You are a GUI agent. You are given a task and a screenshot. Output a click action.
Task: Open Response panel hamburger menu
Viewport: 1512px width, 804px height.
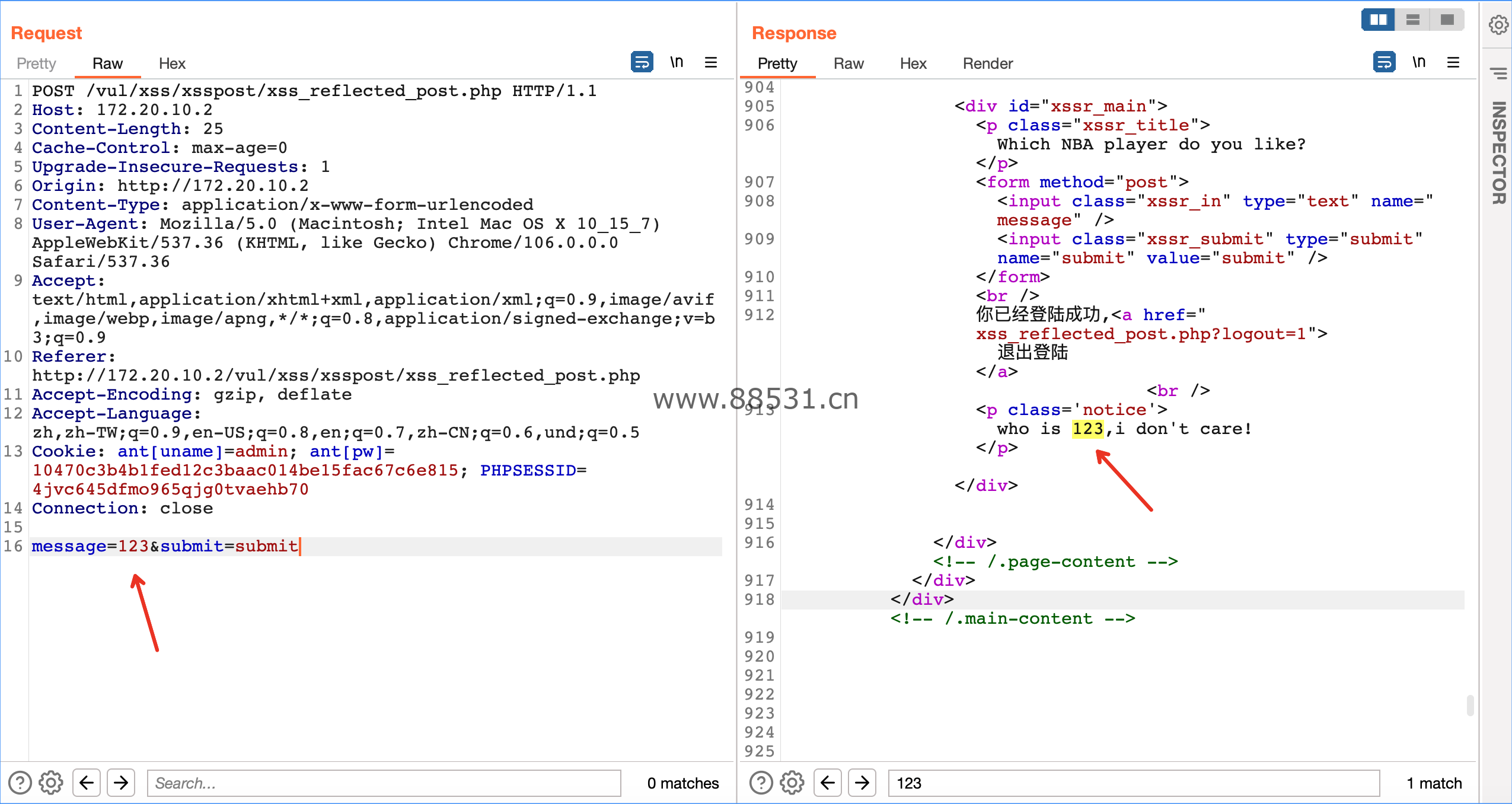(1453, 62)
